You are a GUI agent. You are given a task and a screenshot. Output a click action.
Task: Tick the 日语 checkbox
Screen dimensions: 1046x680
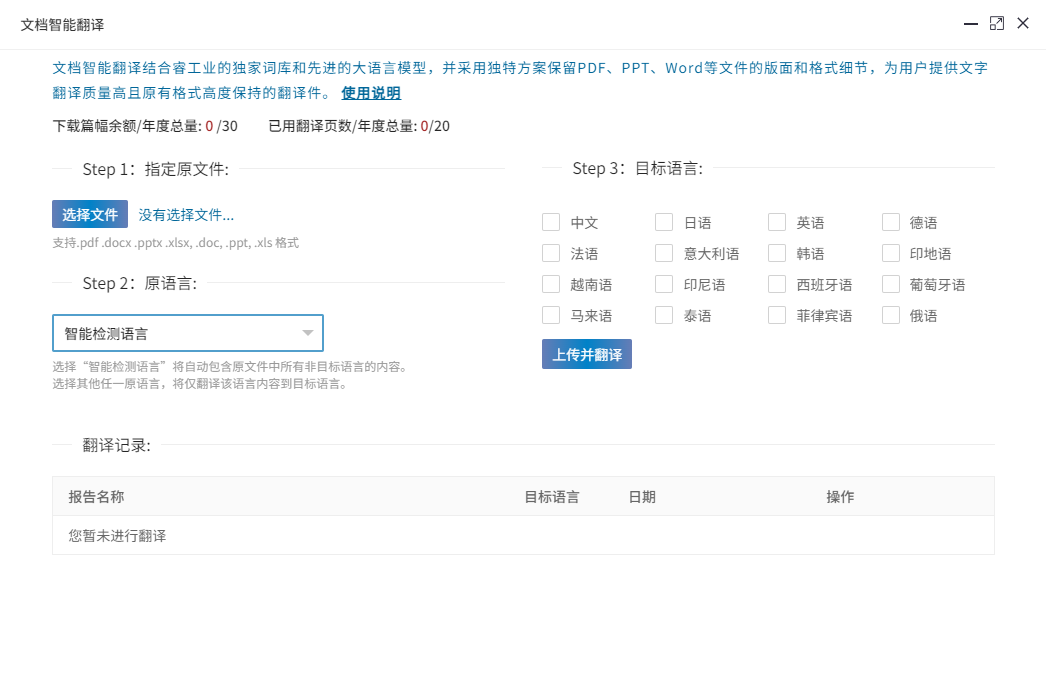pos(664,222)
